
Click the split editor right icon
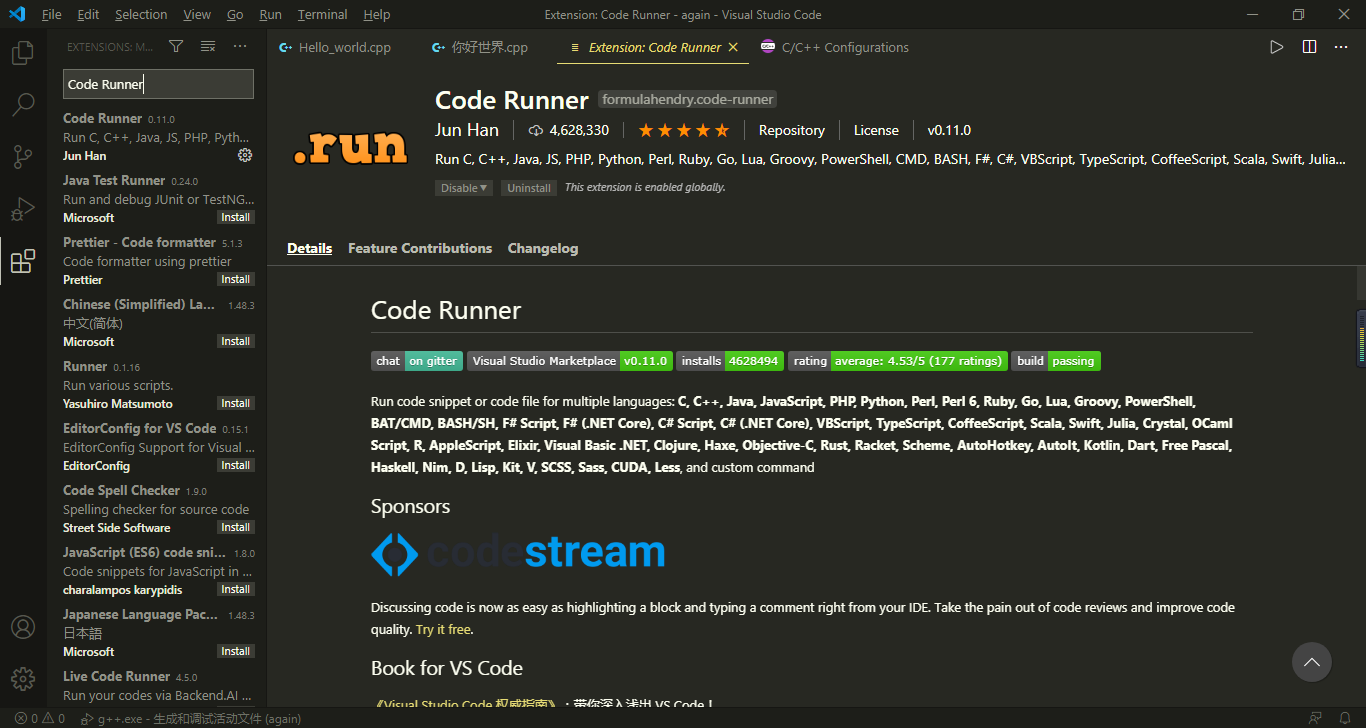[1309, 47]
